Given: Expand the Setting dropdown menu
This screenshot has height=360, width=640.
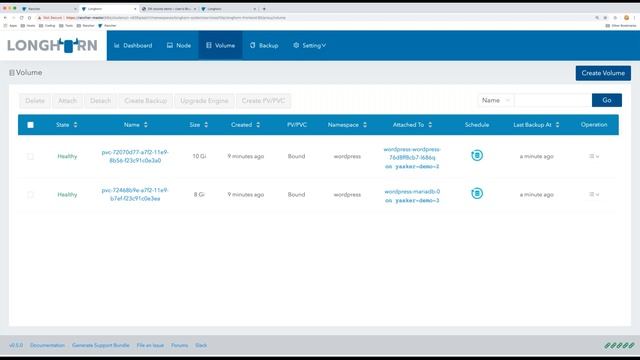Looking at the screenshot, I should click(309, 45).
